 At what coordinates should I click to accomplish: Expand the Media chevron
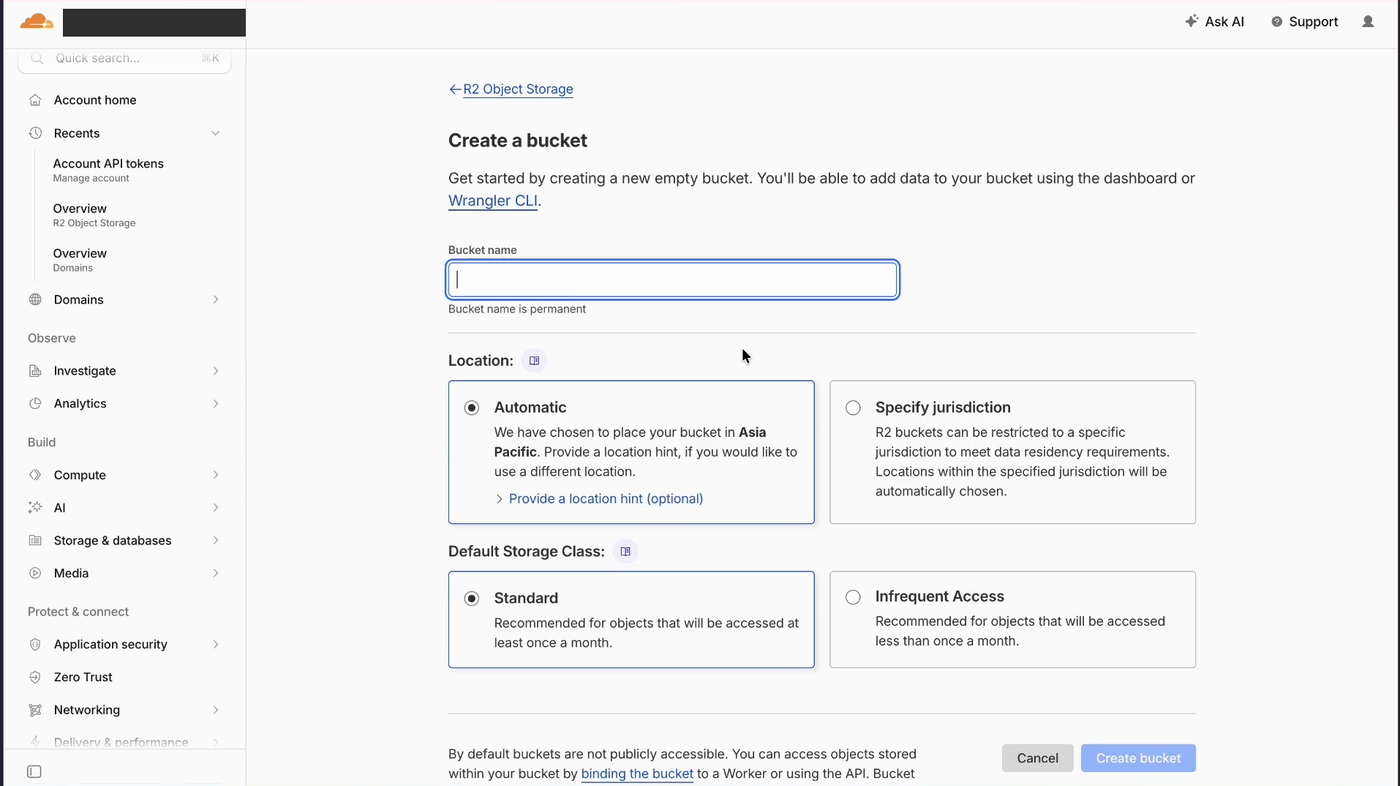coord(215,574)
